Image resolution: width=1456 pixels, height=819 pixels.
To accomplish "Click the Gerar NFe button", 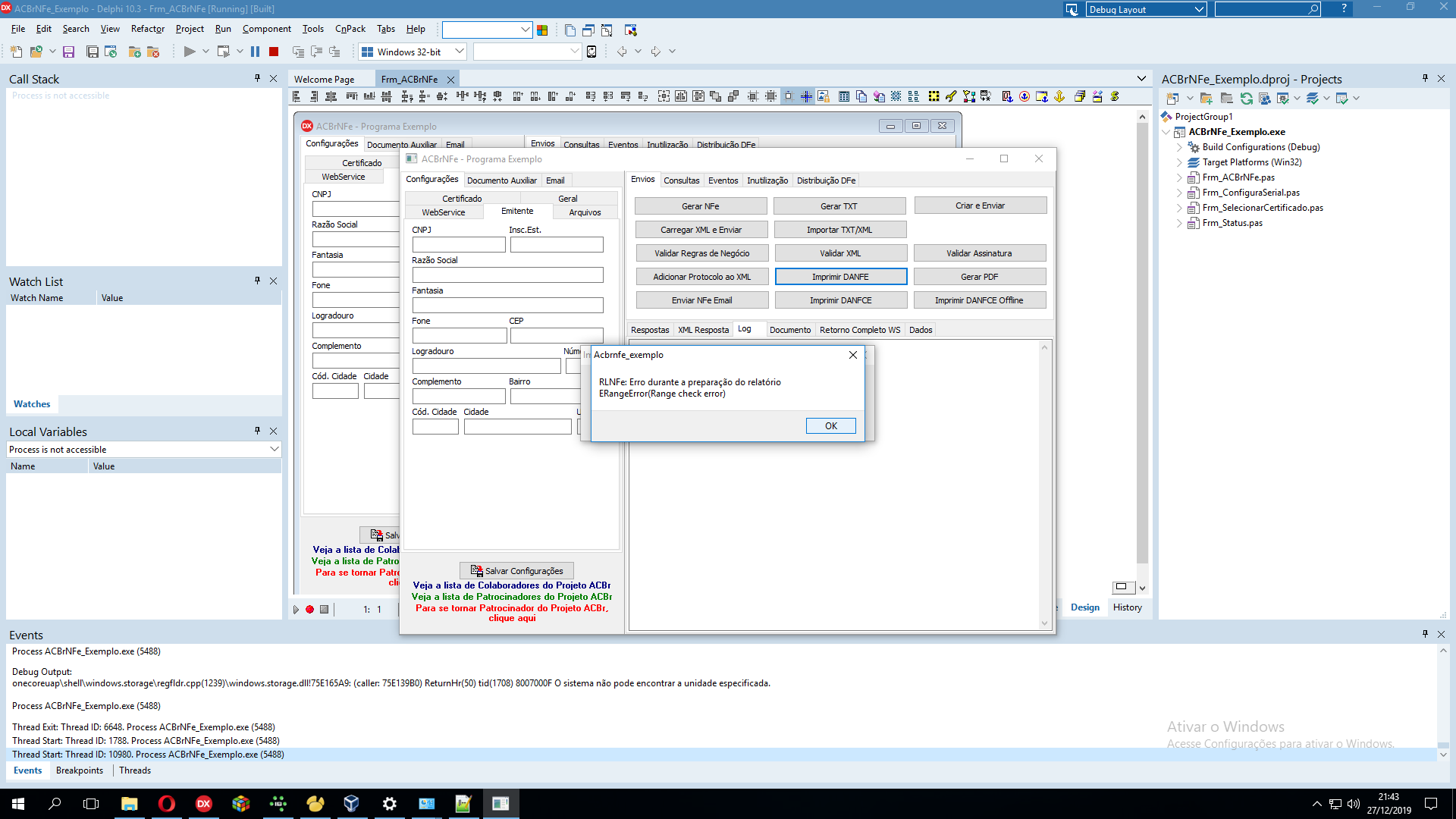I will [701, 206].
